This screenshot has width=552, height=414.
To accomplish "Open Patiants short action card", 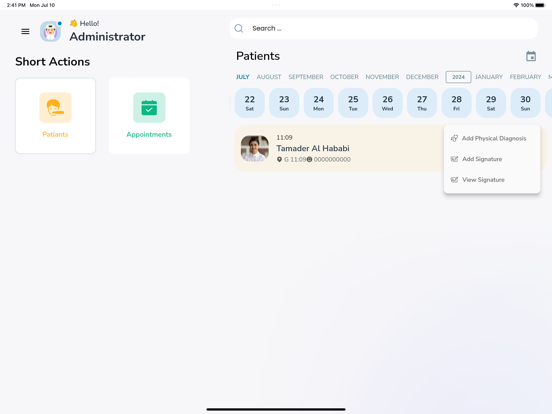I will pos(55,116).
